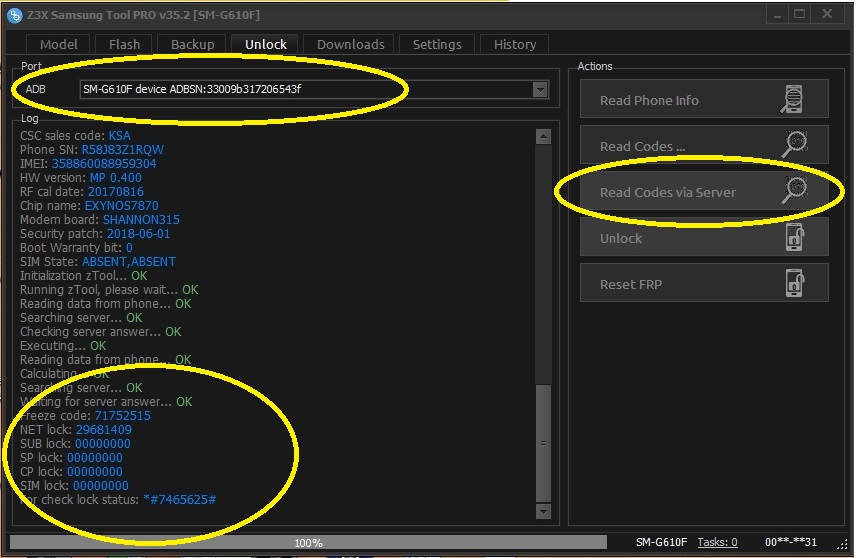Click the log scrollbar up arrow

click(x=543, y=136)
